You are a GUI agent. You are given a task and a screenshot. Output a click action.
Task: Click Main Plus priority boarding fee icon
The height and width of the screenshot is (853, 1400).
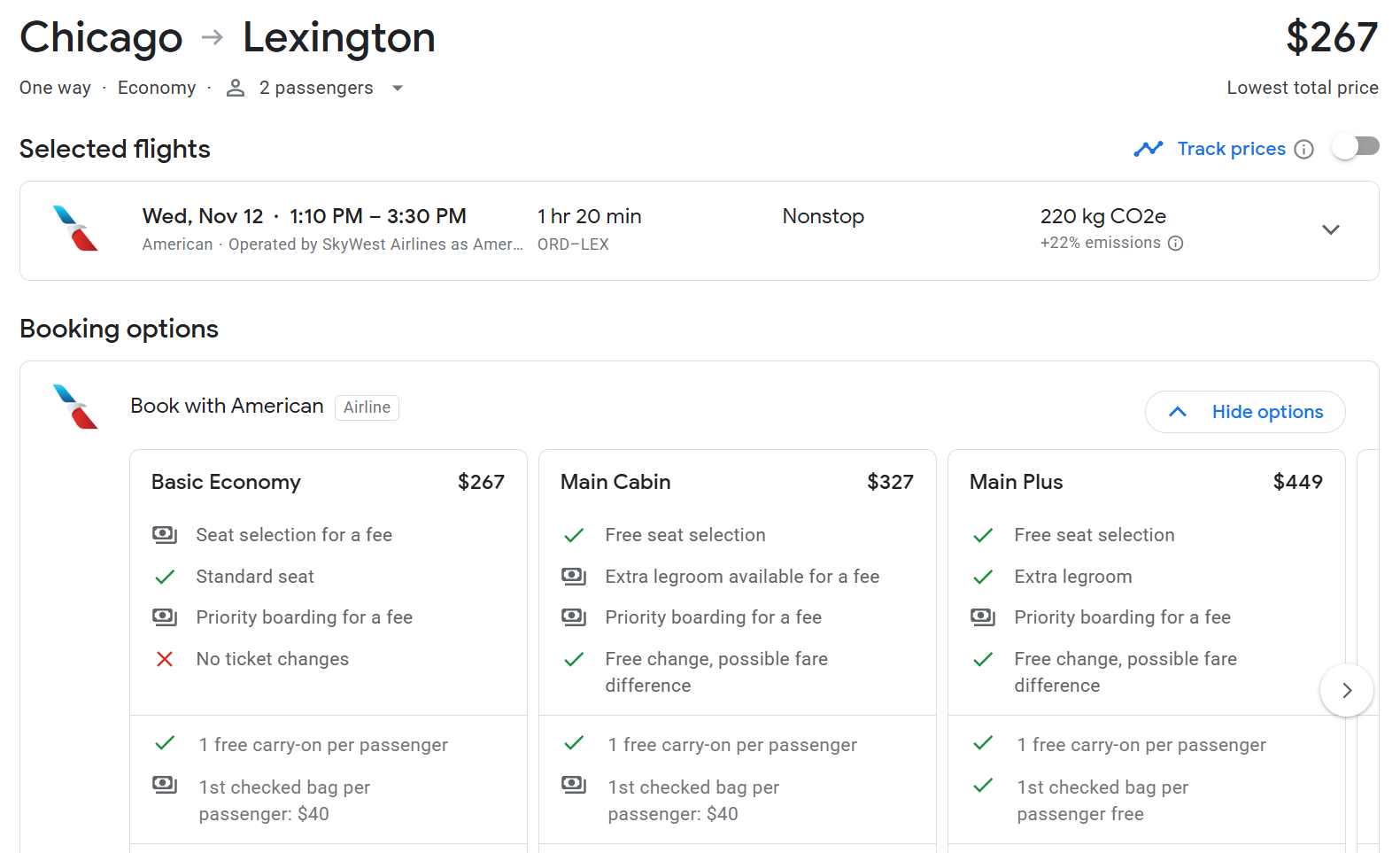(983, 617)
